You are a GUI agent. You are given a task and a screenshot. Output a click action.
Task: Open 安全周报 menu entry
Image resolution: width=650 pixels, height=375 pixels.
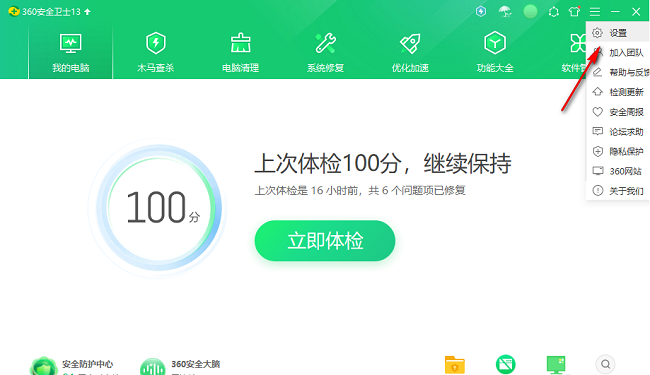tap(618, 112)
